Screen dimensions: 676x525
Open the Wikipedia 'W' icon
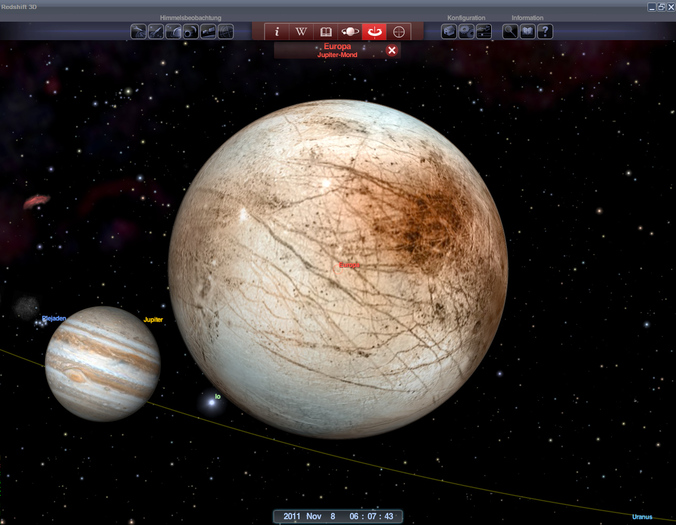pyautogui.click(x=301, y=32)
